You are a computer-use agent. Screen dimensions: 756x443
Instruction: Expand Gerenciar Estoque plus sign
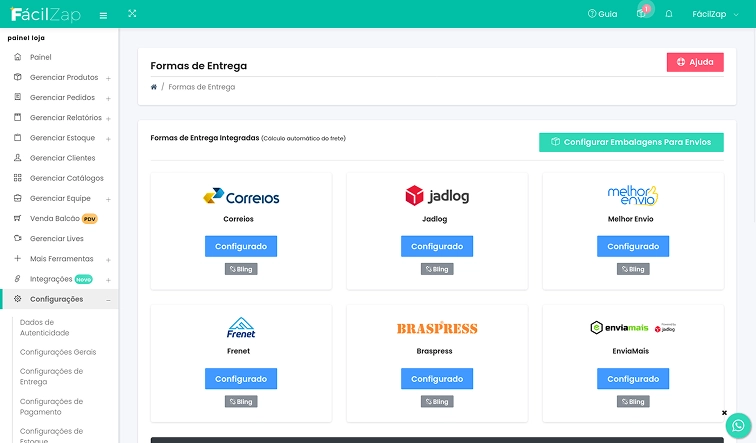(x=108, y=139)
